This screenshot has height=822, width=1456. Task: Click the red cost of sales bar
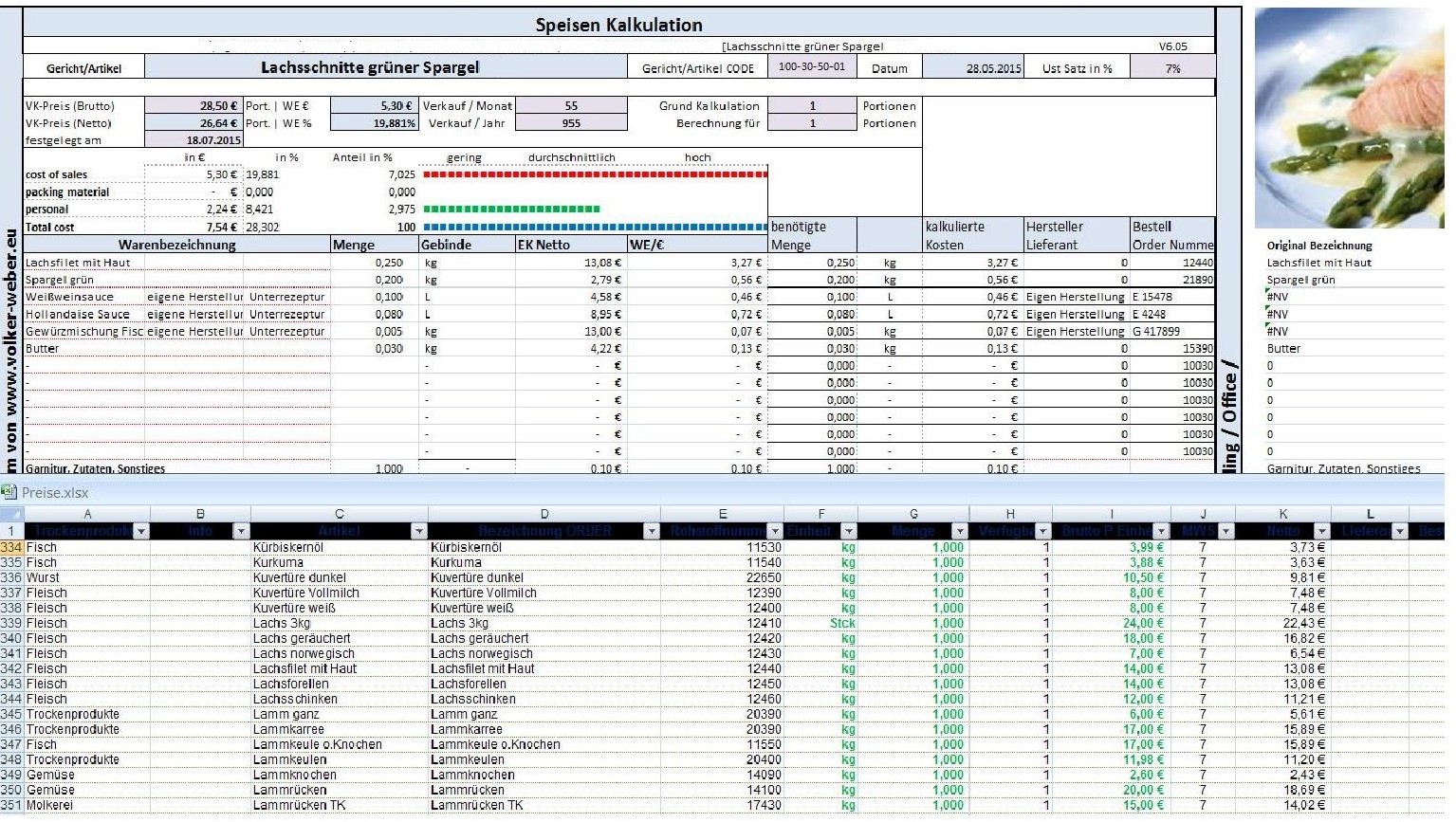click(595, 174)
